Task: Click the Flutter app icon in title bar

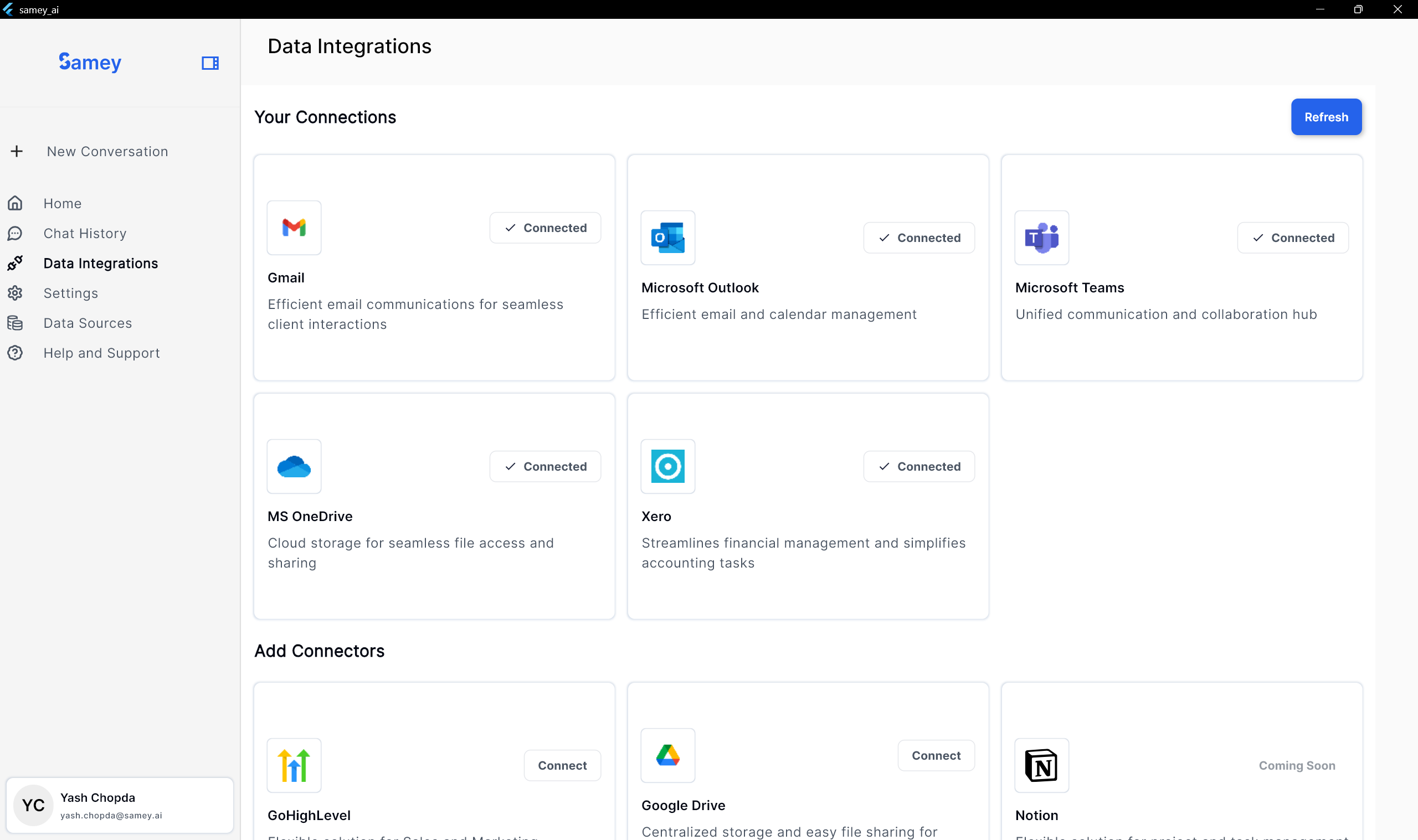Action: tap(8, 9)
